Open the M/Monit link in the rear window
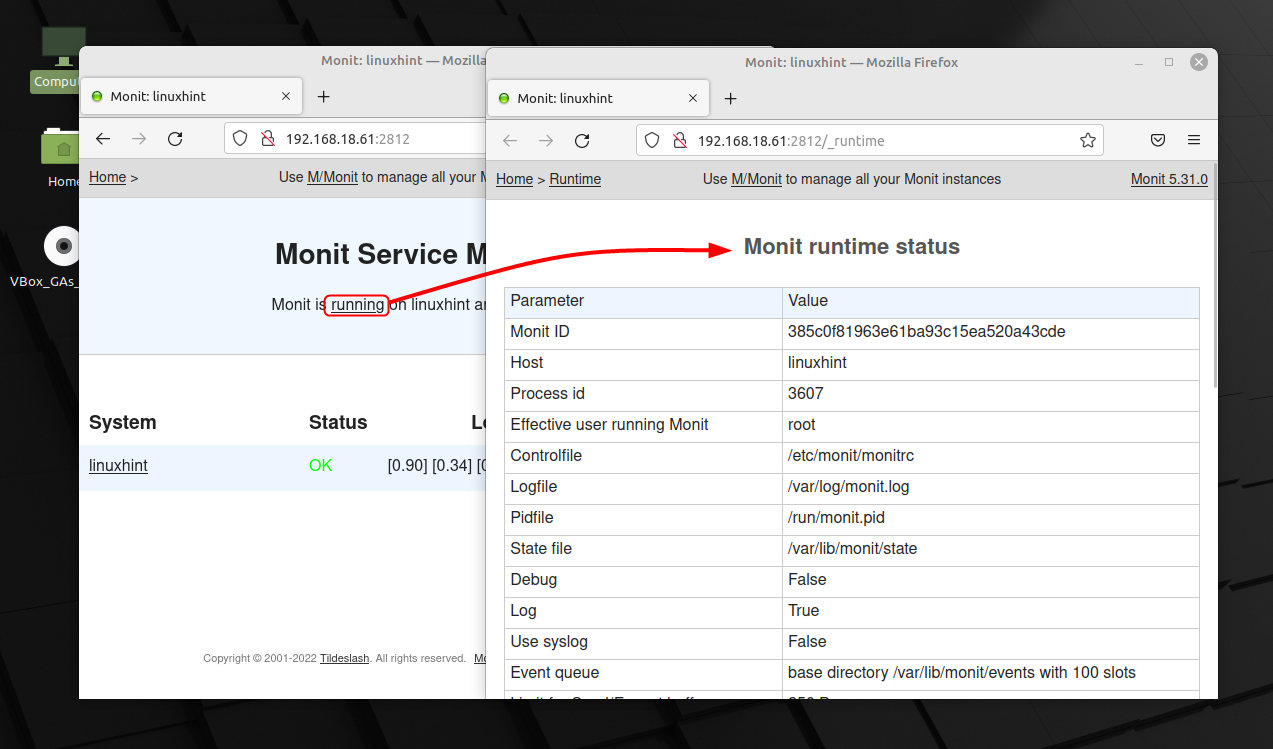This screenshot has width=1273, height=749. point(332,177)
